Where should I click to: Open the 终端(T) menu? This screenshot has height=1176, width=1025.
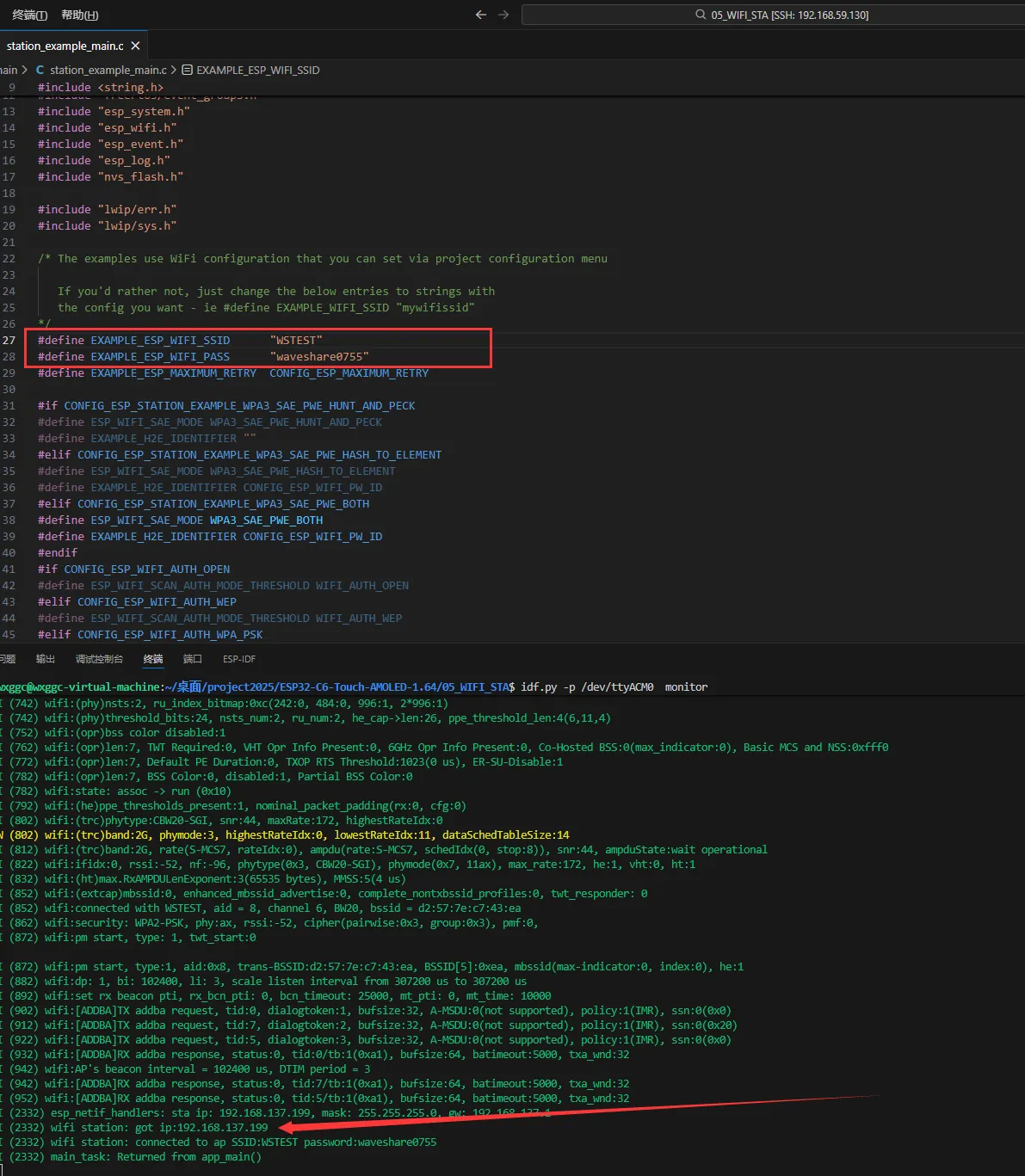pos(30,15)
